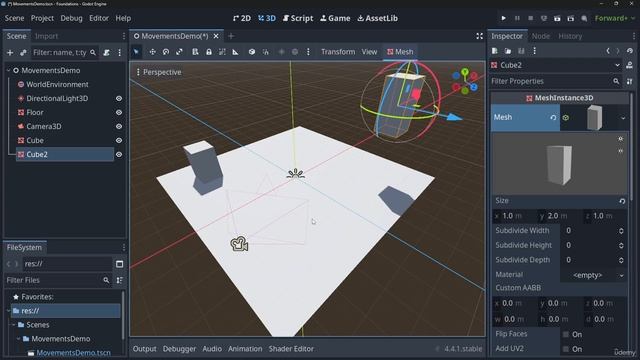Open the Project menu
640x360 pixels.
click(42, 18)
